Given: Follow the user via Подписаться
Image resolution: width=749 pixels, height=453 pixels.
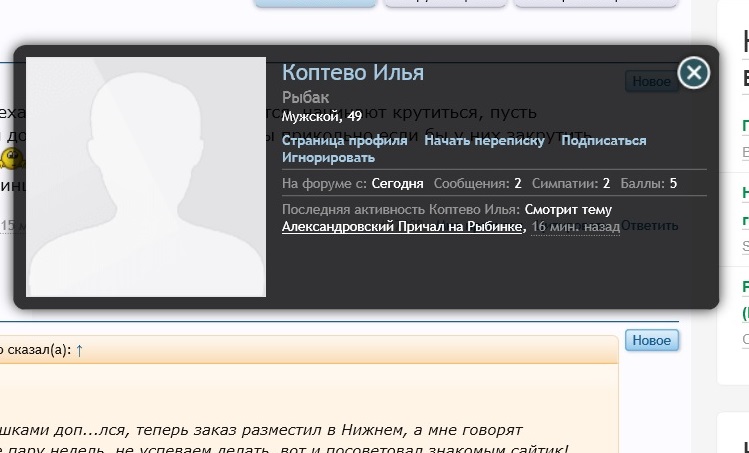Looking at the screenshot, I should coord(603,141).
